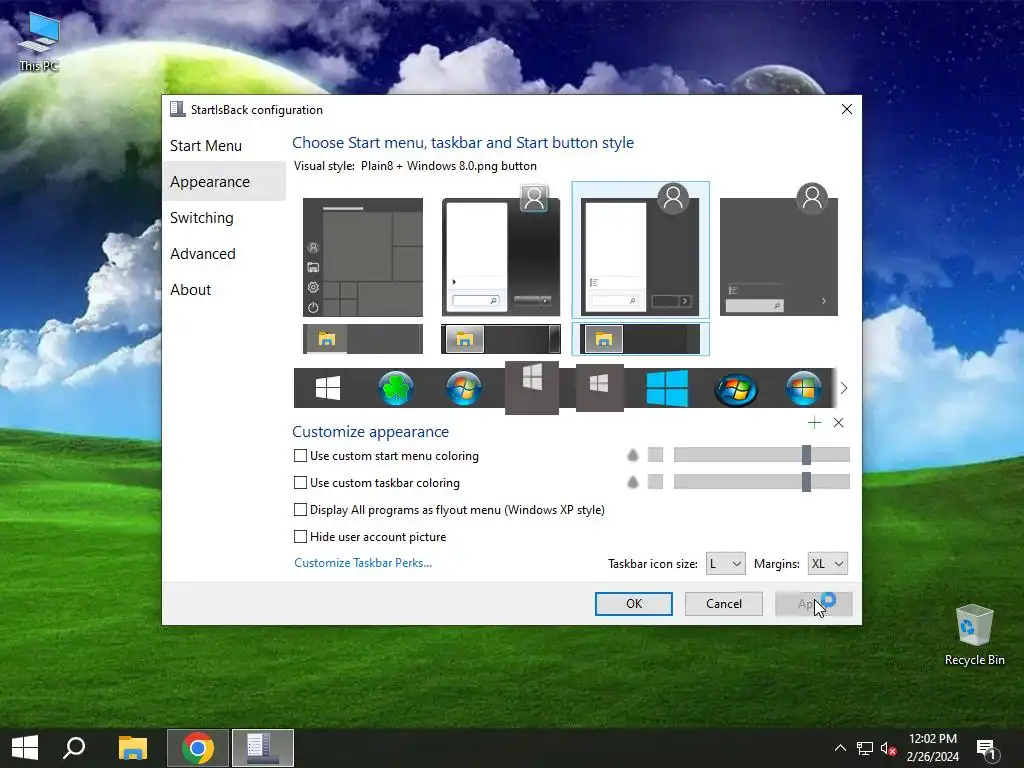Image resolution: width=1024 pixels, height=768 pixels.
Task: Open the Windows Start button on taskbar
Action: point(25,748)
